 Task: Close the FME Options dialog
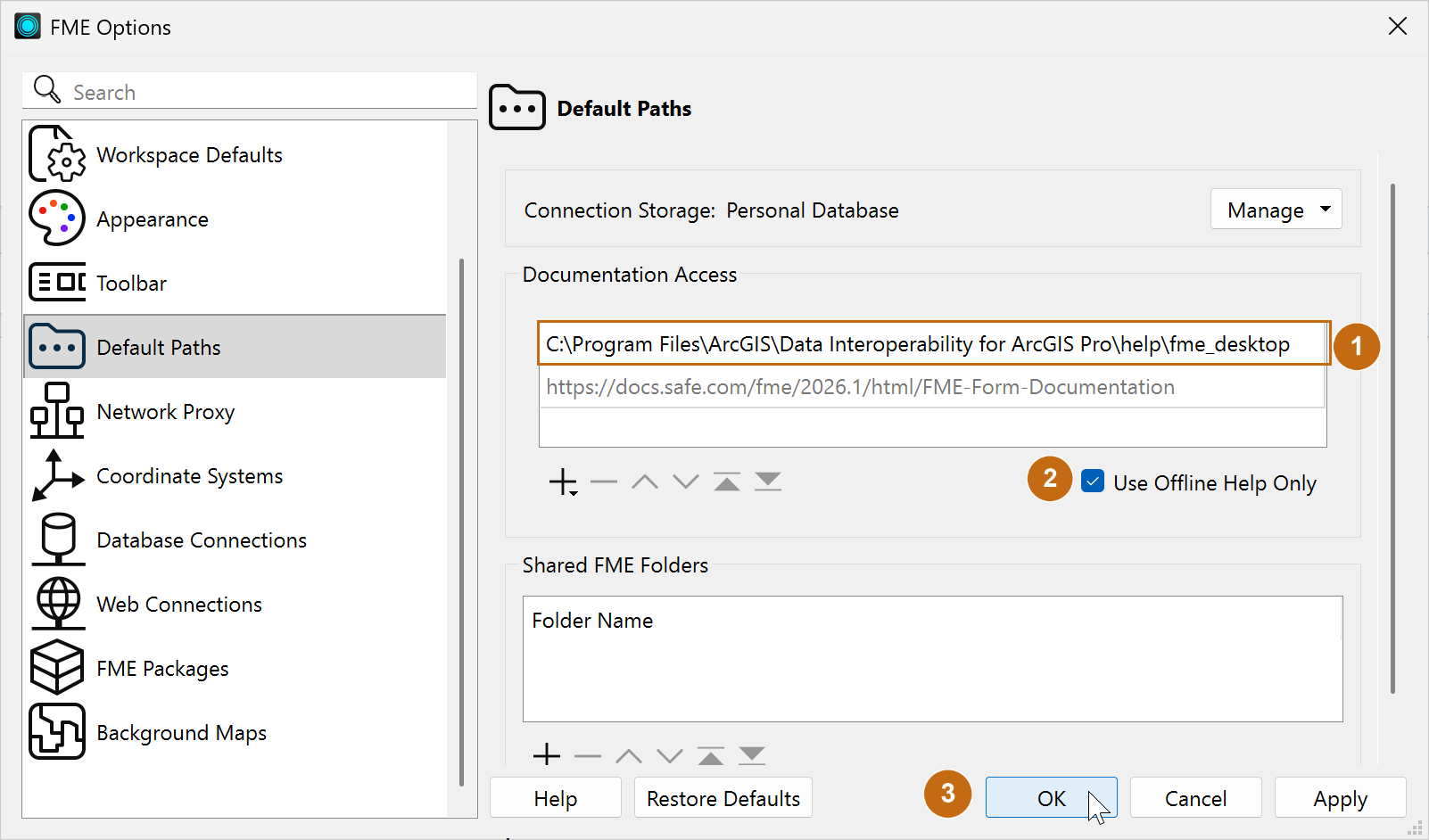[x=1397, y=26]
